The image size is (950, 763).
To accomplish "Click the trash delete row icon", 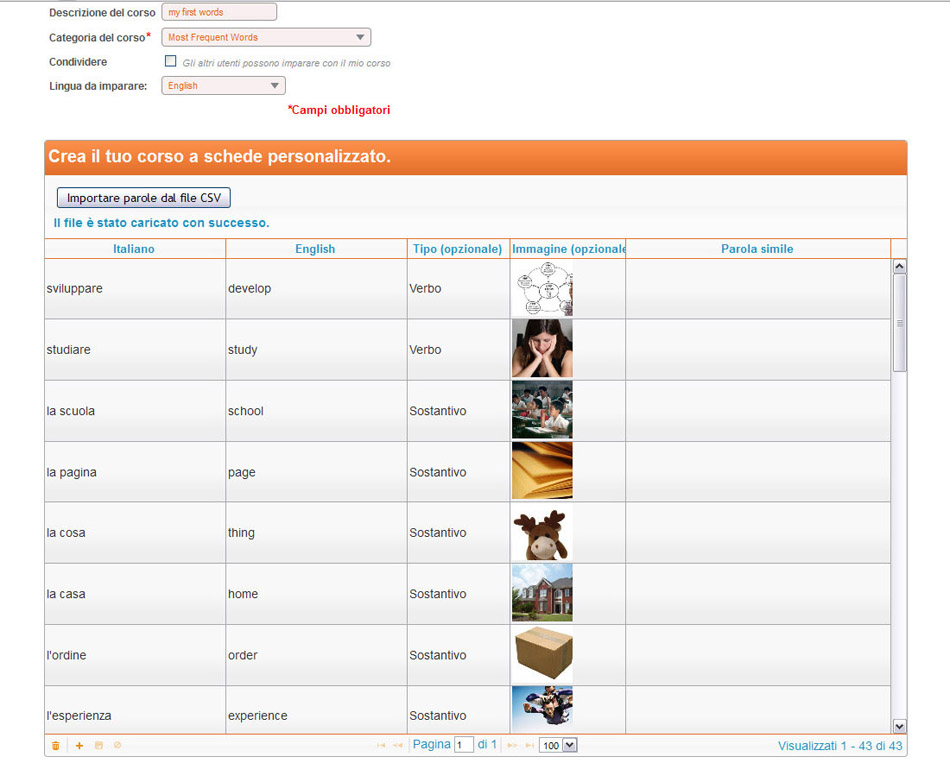I will 55,745.
